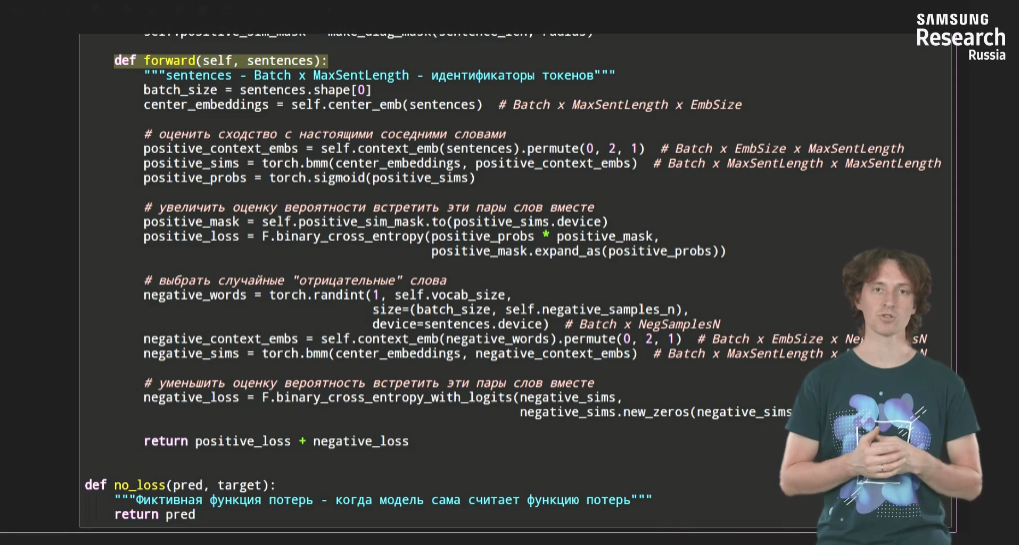The width and height of the screenshot is (1019, 545).
Task: Click the size=(batch_size, self.negative_samples_n) argument
Action: (530, 310)
